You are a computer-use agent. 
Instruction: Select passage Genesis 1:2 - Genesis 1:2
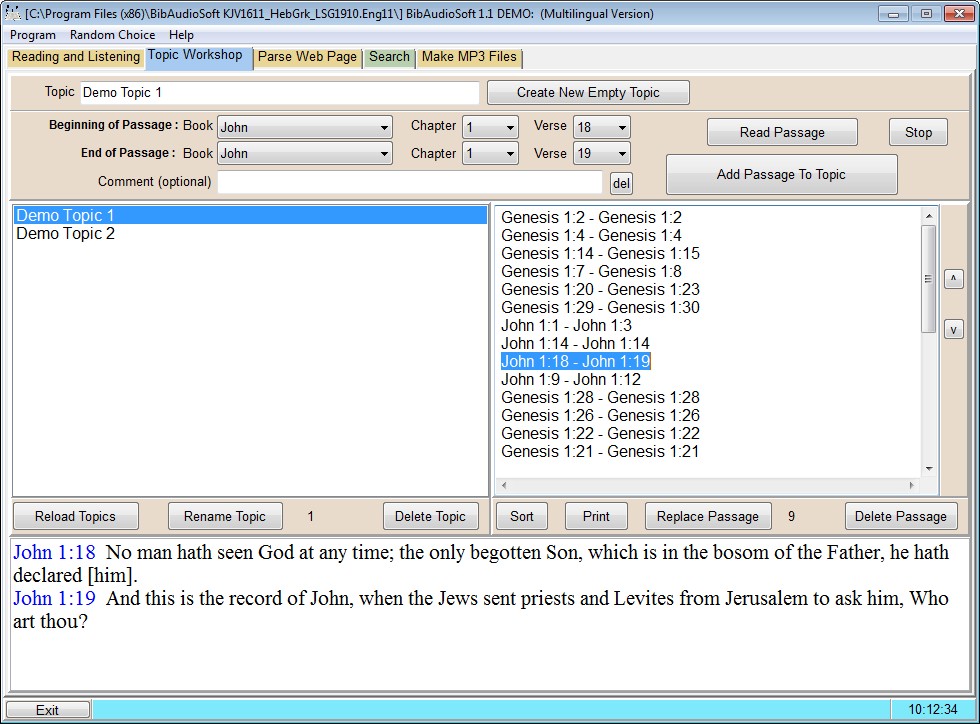591,218
